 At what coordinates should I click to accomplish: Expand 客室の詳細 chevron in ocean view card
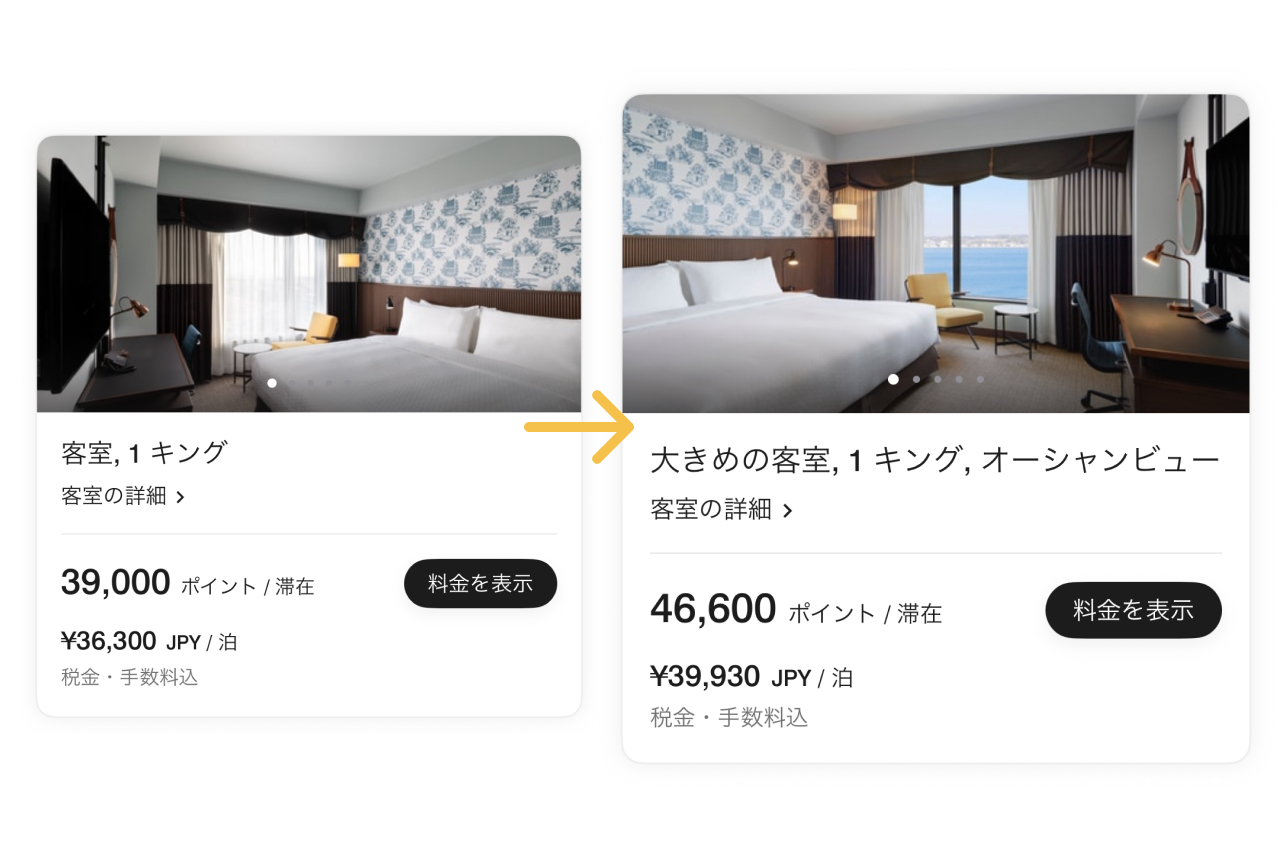[787, 511]
